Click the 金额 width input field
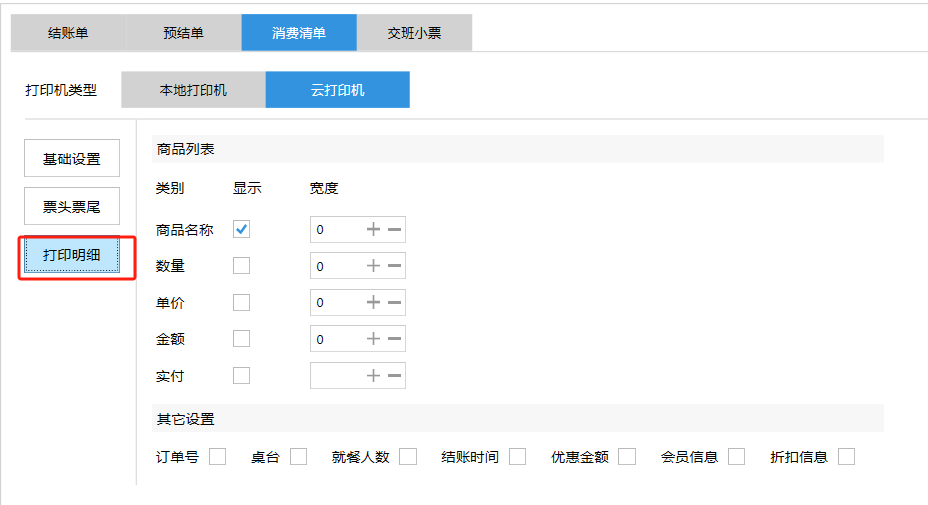Screen dimensions: 928x505 pos(335,339)
